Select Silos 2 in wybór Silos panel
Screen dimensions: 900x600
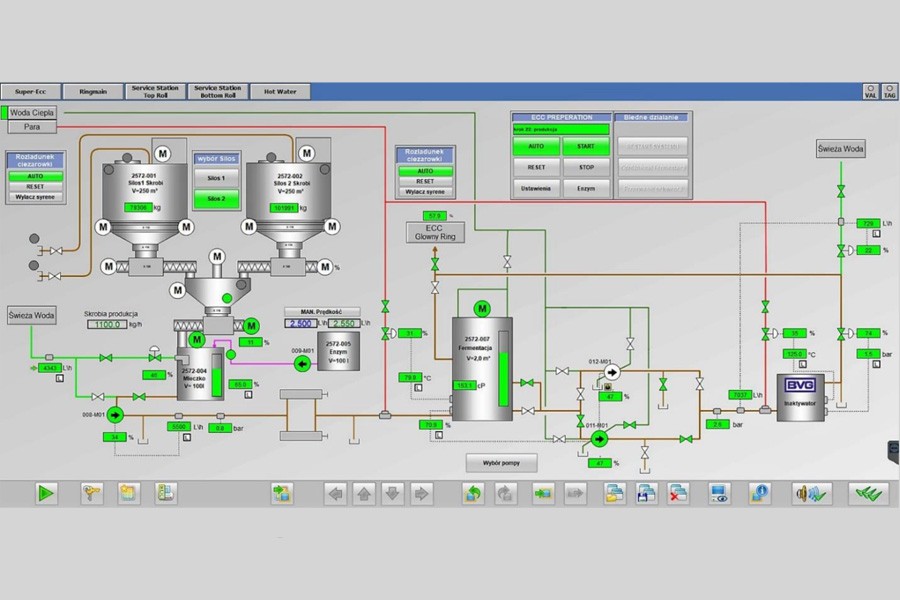[216, 199]
